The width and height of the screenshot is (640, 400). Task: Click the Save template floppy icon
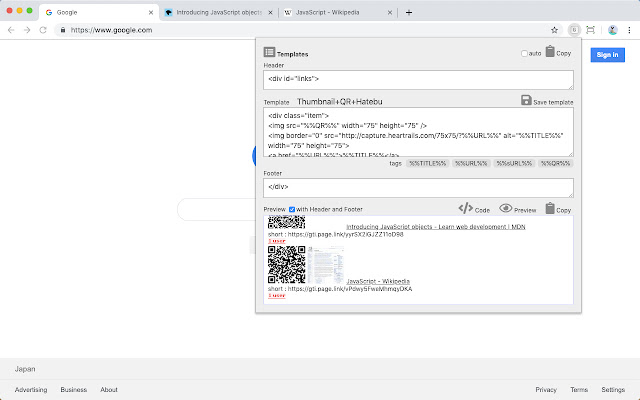coord(526,100)
